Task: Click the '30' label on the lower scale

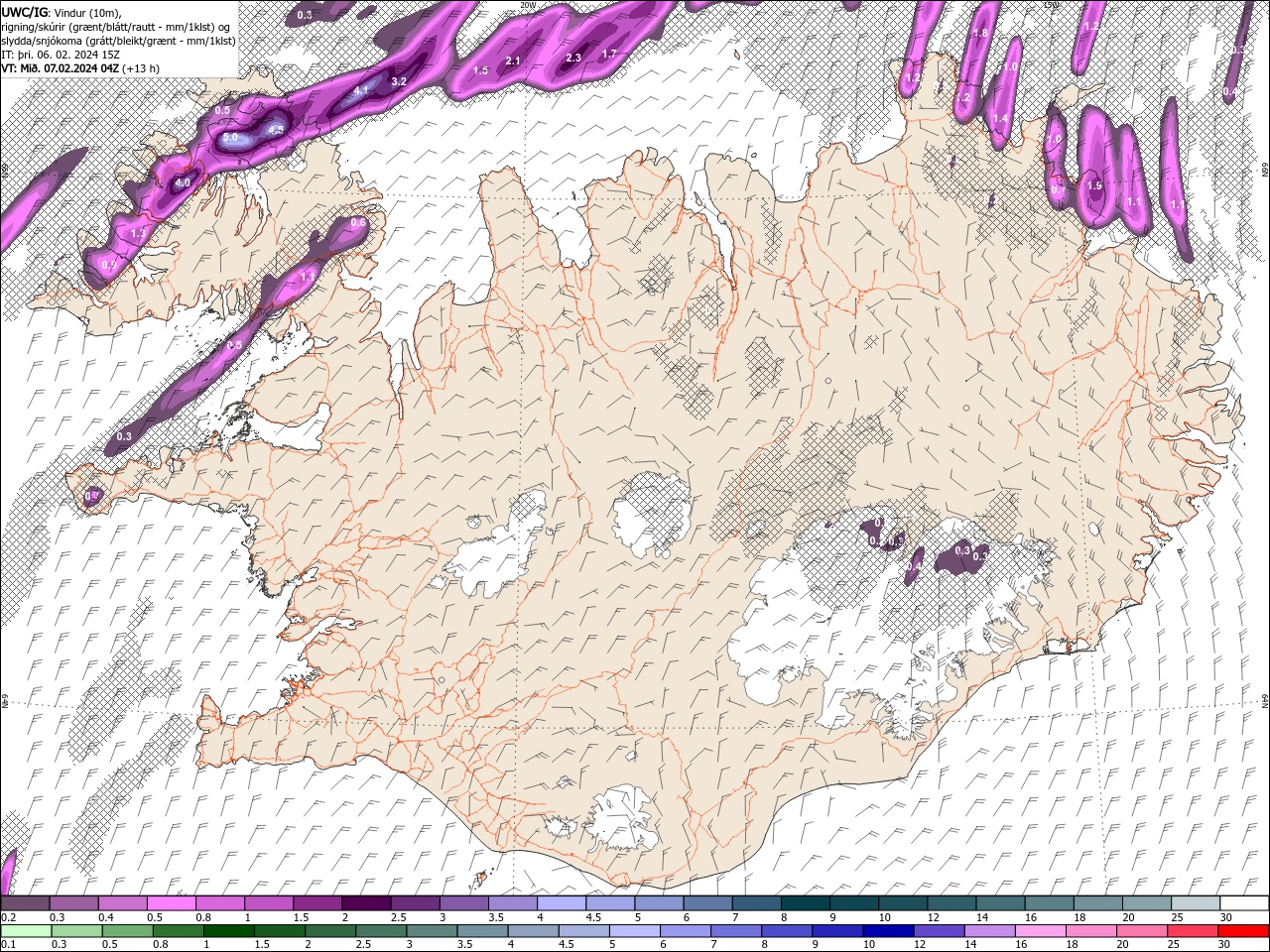Action: pyautogui.click(x=1224, y=945)
